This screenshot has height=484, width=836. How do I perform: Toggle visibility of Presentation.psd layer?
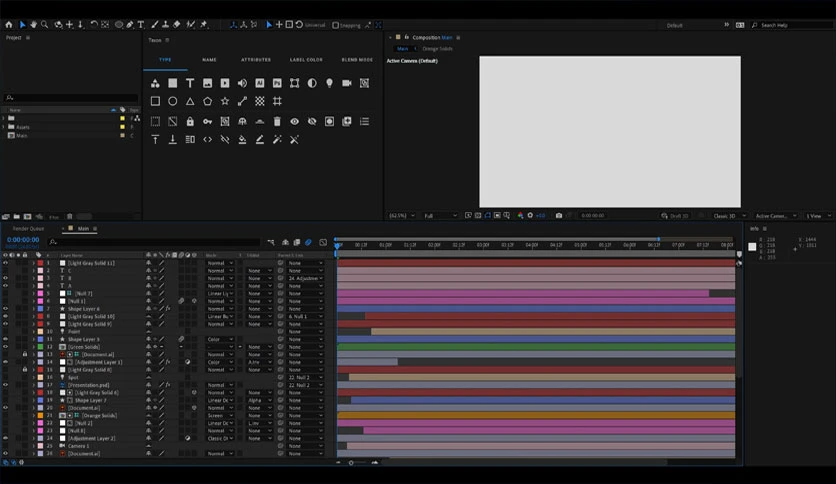5,385
